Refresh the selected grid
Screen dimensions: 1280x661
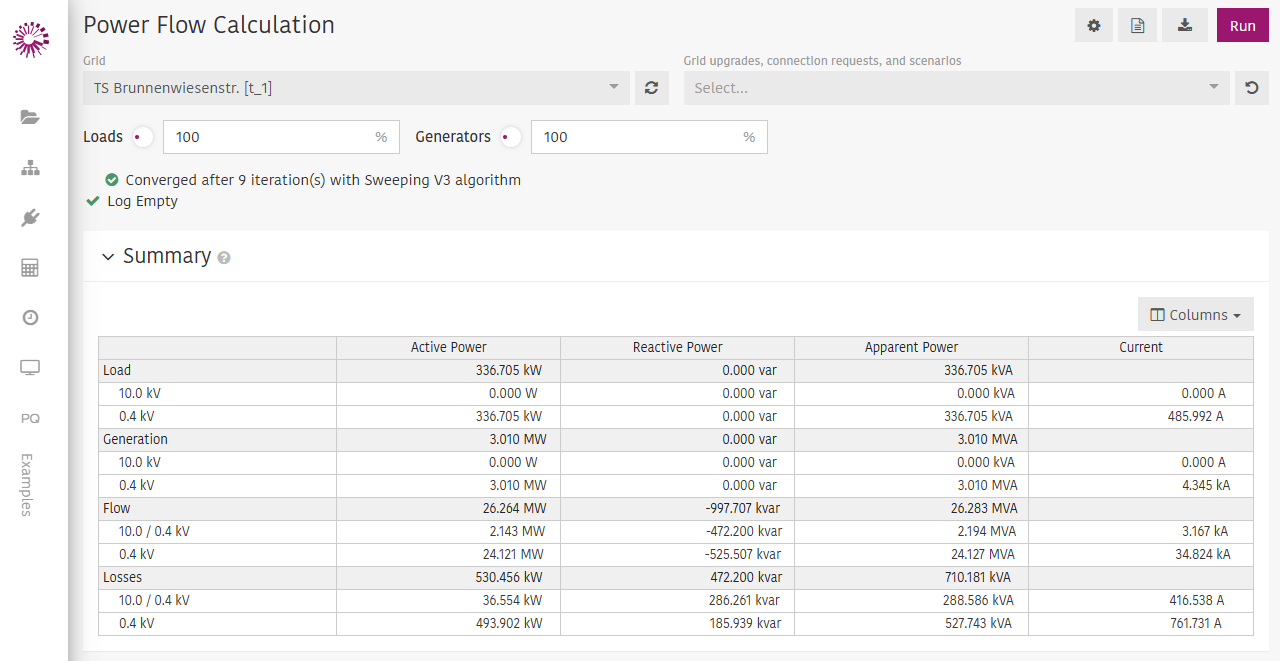tap(651, 88)
